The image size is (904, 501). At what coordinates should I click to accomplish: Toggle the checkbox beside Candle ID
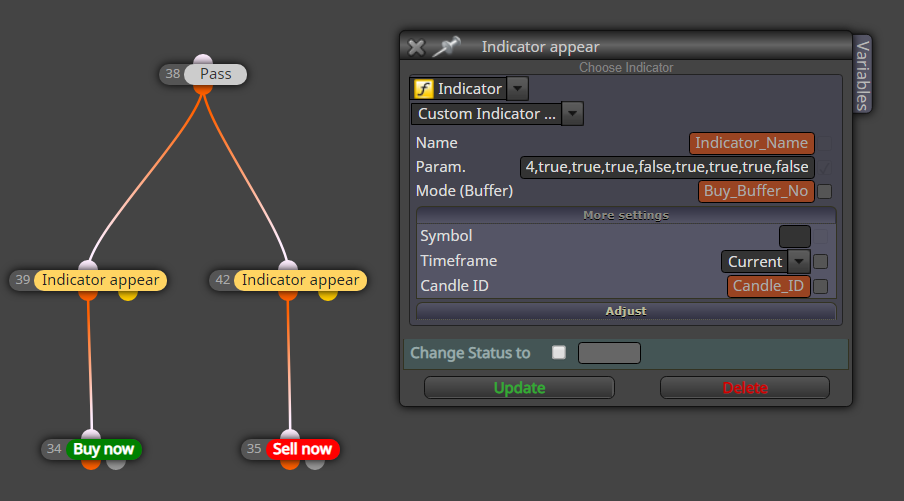pos(820,287)
